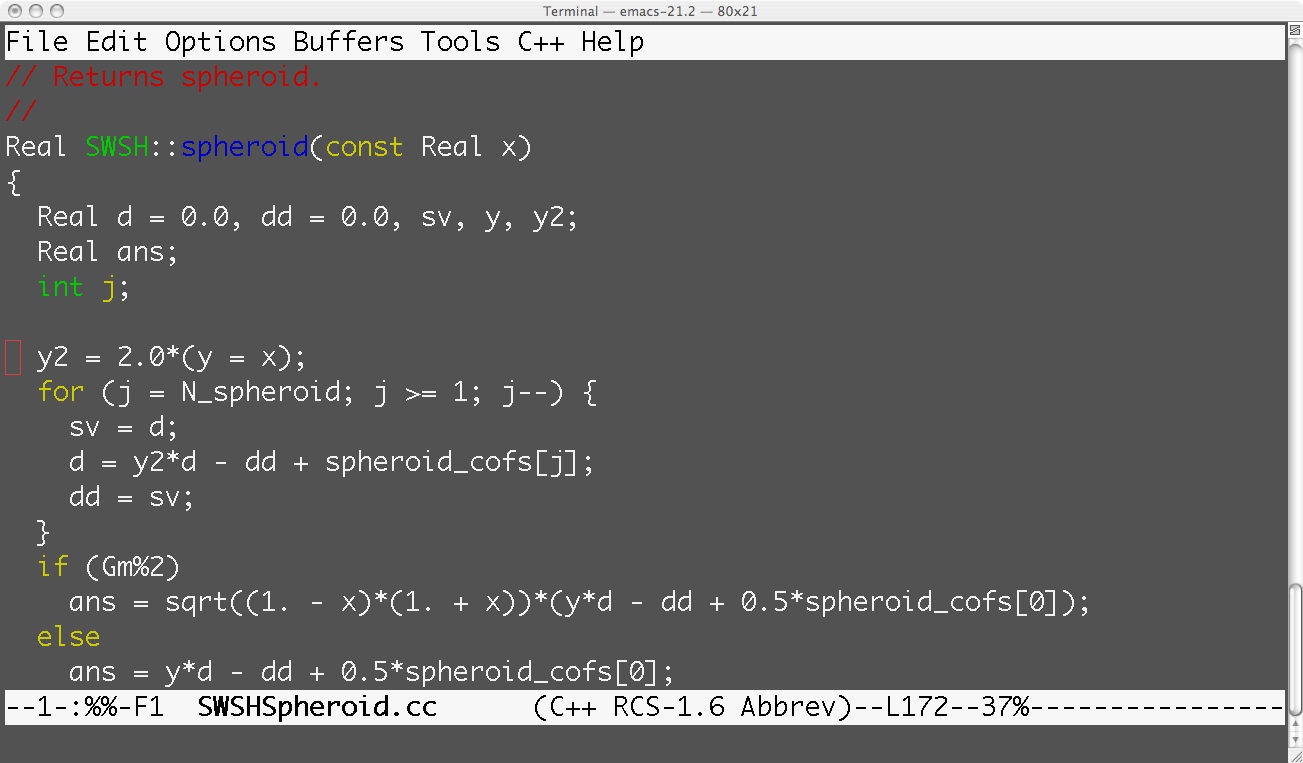This screenshot has width=1303, height=763.
Task: Open the Help menu
Action: pyautogui.click(x=612, y=42)
